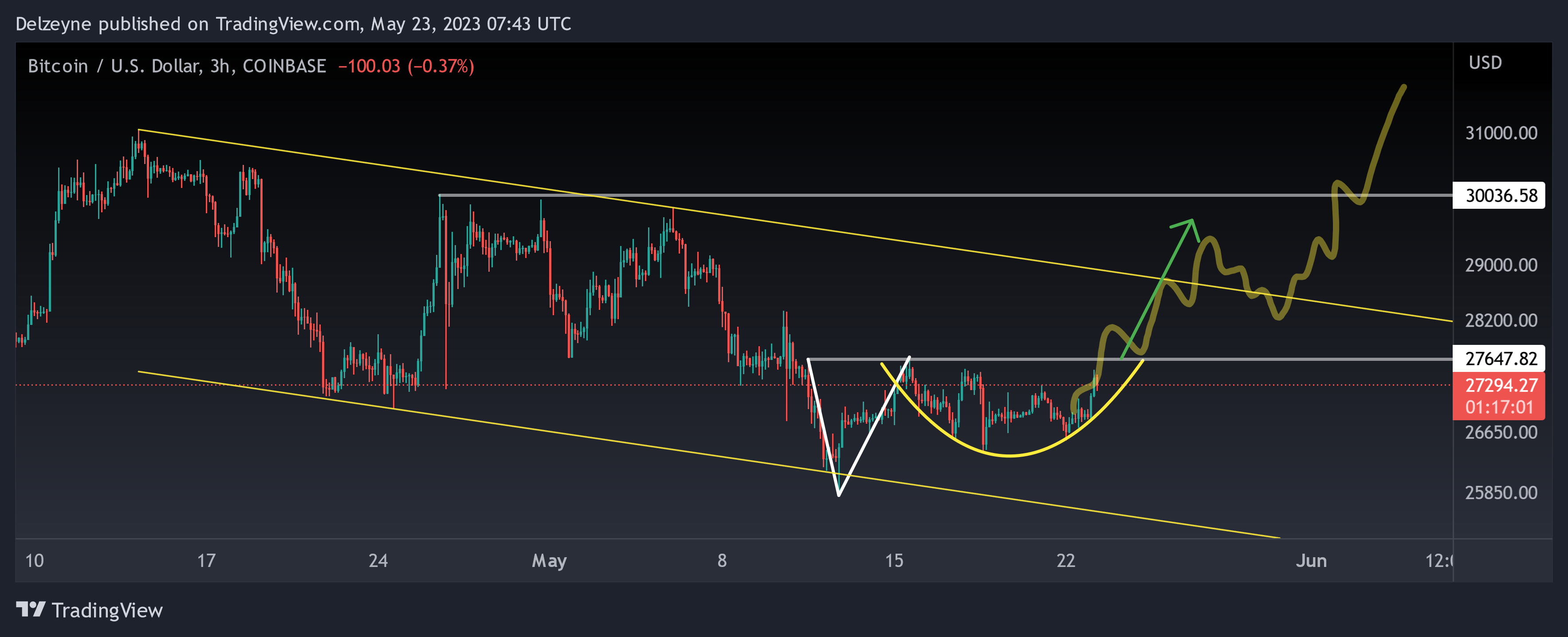Click the price change '−100.03 (−0.37%)'
Image resolution: width=1568 pixels, height=637 pixels.
(x=406, y=66)
